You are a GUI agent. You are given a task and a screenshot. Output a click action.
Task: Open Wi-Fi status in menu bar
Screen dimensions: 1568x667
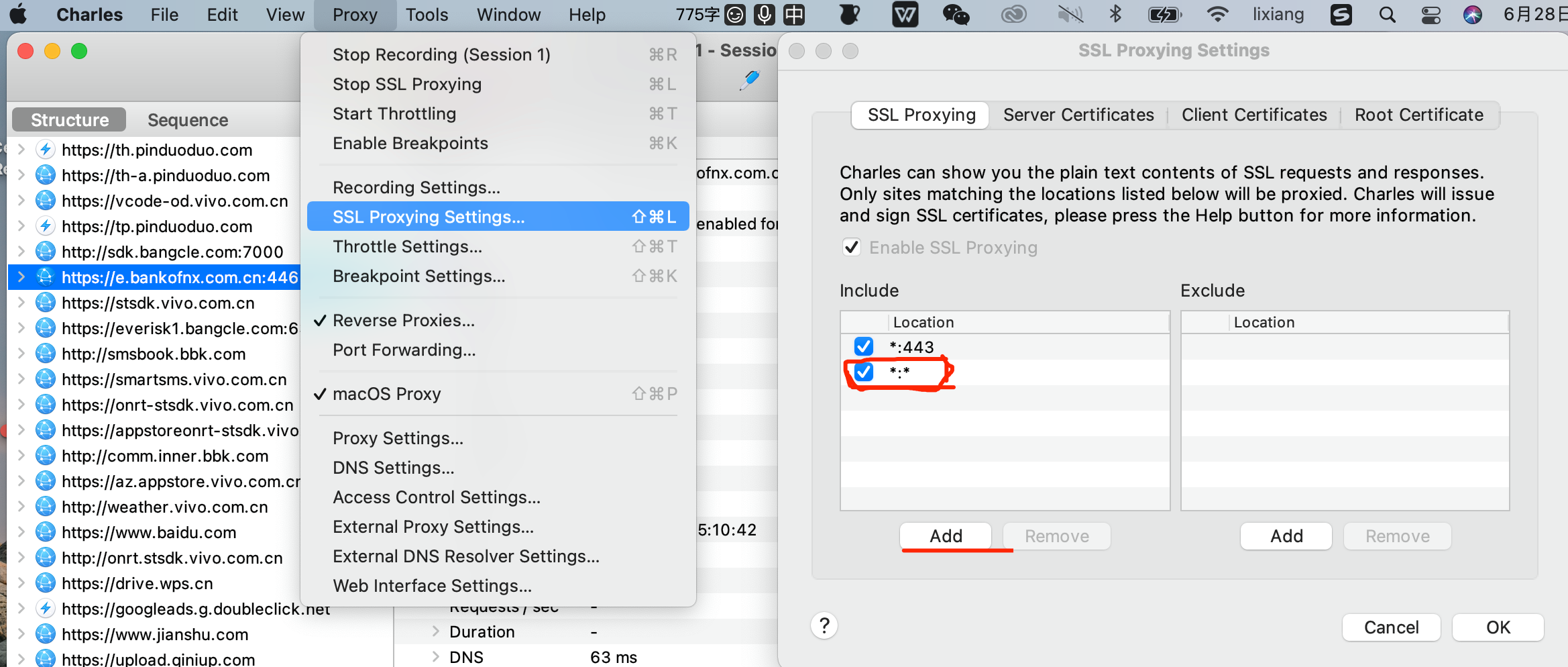(x=1217, y=14)
